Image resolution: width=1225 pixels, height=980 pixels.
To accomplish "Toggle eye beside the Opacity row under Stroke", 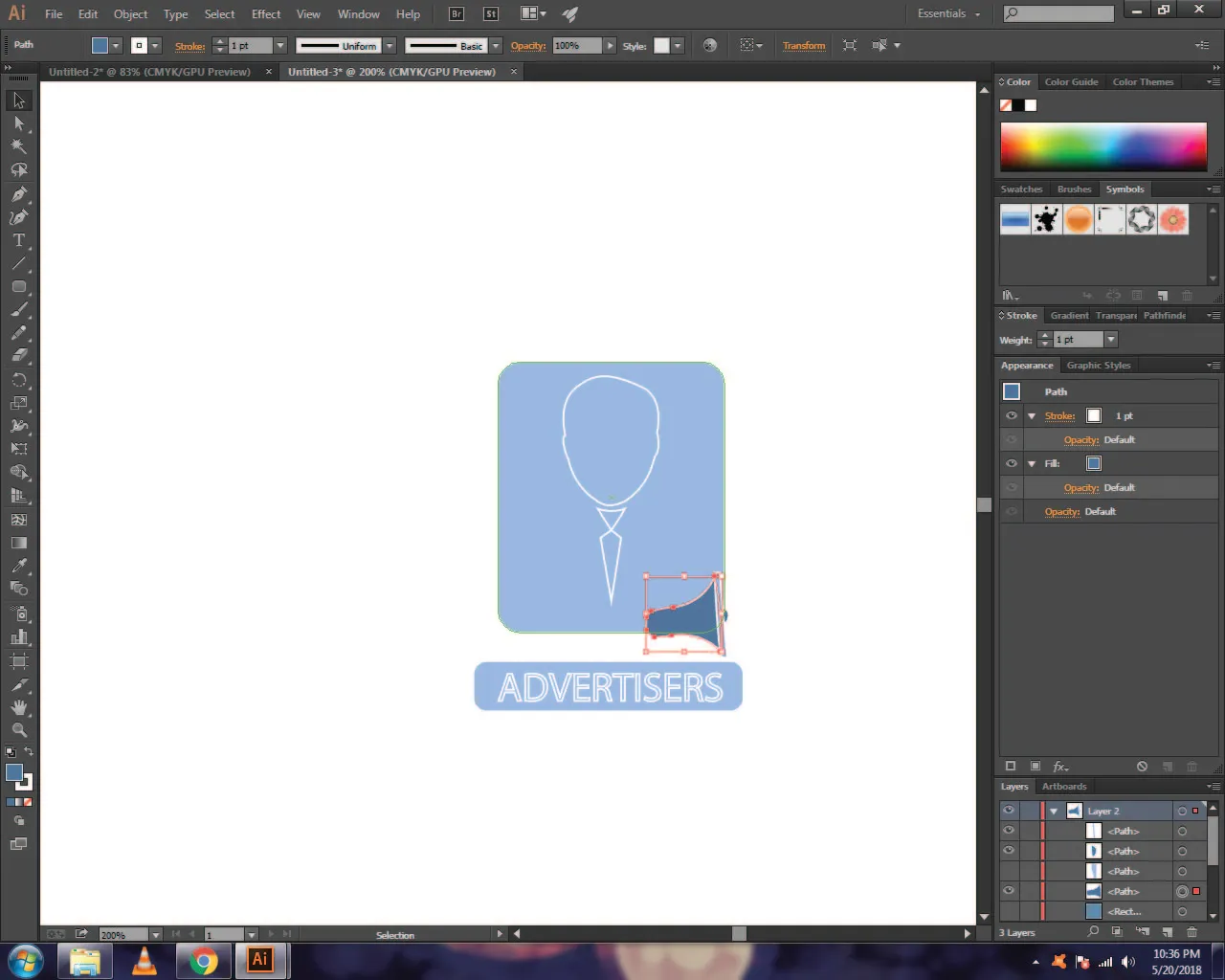I will coord(1011,439).
